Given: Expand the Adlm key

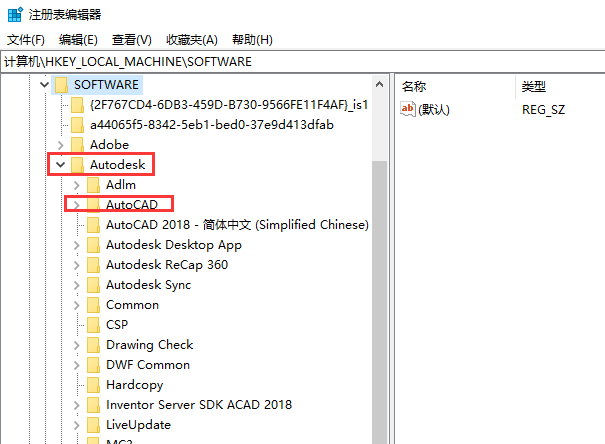Looking at the screenshot, I should point(76,185).
